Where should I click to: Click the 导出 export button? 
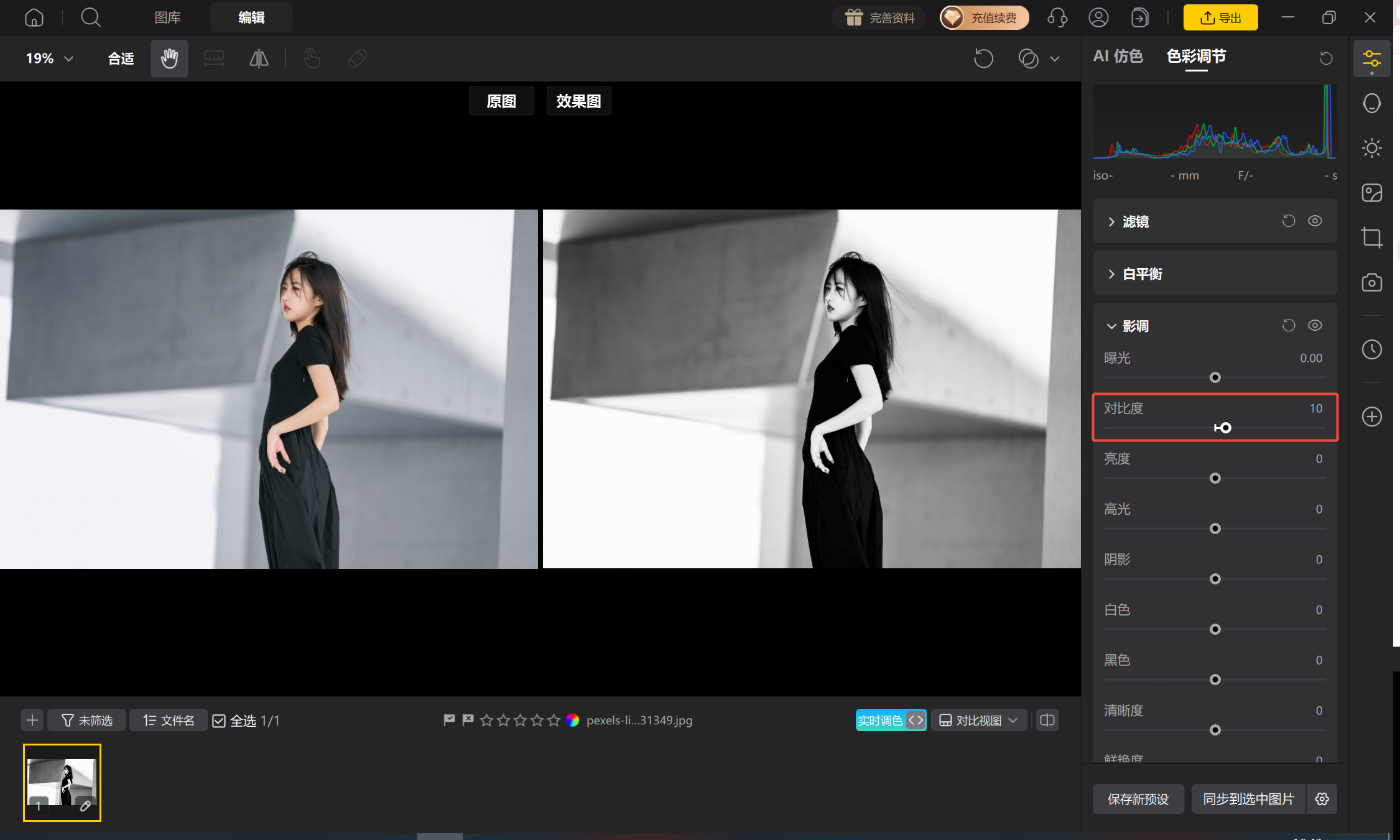coord(1220,17)
